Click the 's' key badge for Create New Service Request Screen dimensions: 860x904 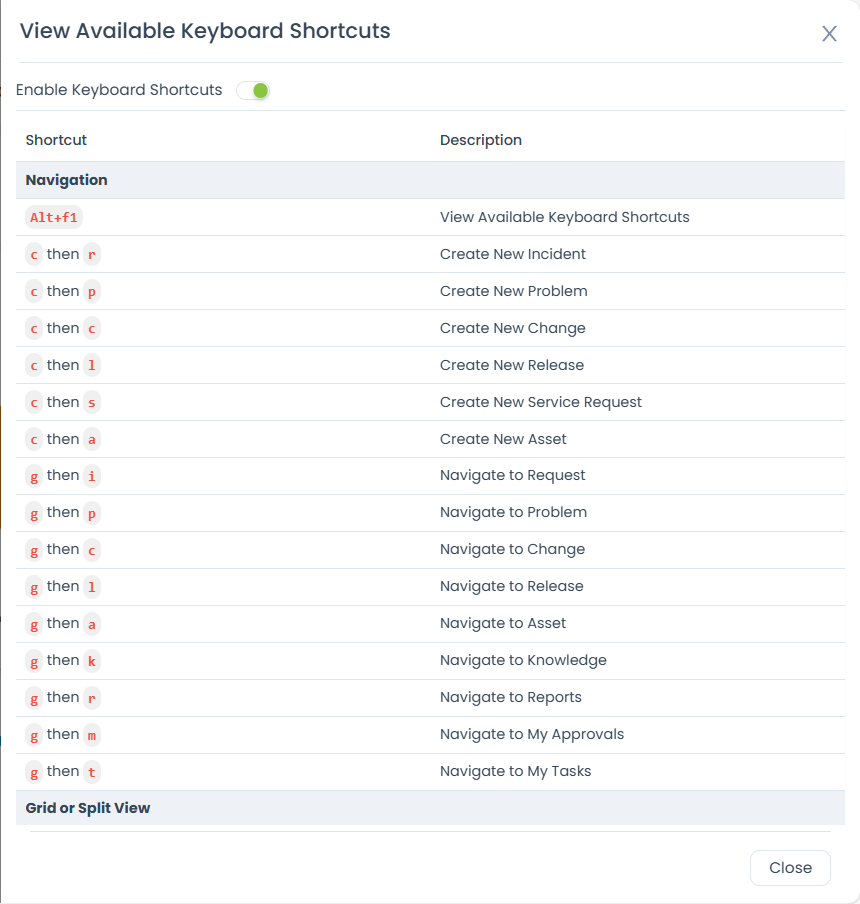coord(90,402)
